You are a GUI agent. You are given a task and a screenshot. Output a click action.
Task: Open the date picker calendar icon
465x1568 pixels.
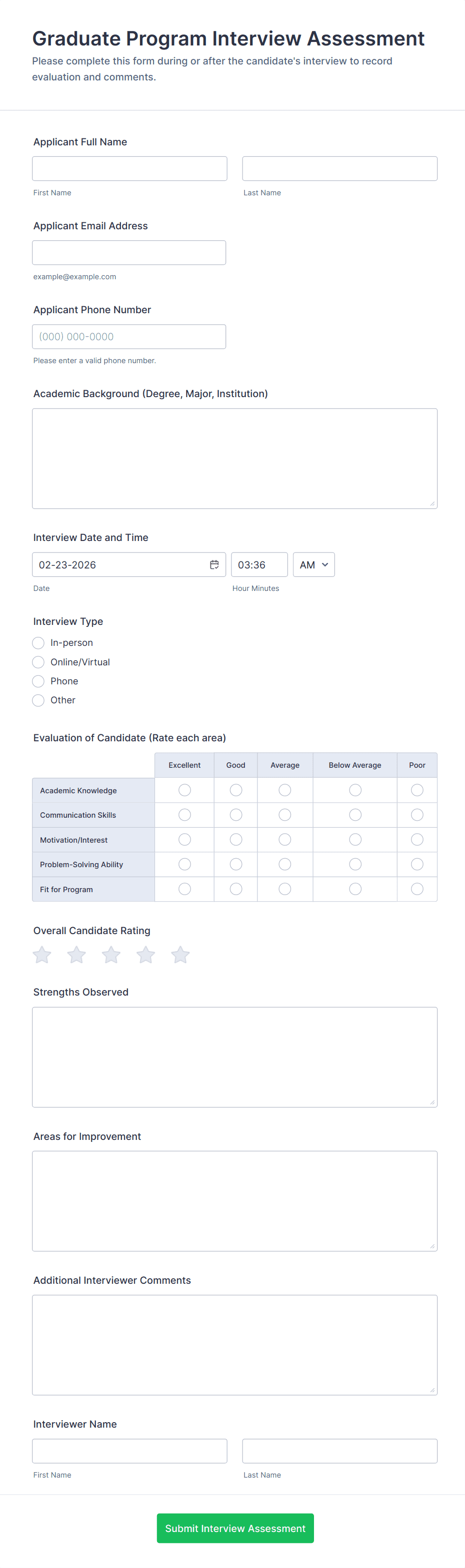click(x=214, y=565)
